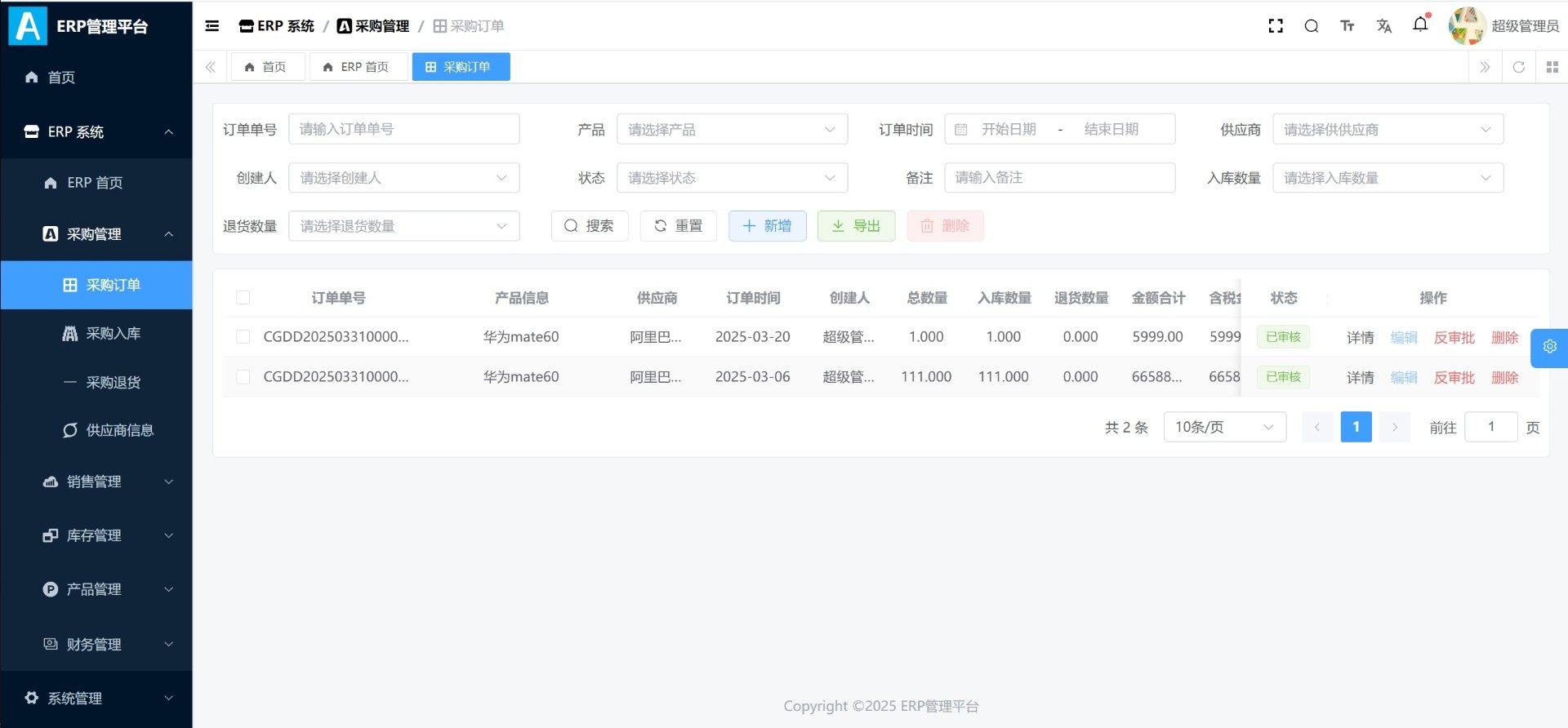Check the row for the 2025-03-20 order

pos(243,337)
